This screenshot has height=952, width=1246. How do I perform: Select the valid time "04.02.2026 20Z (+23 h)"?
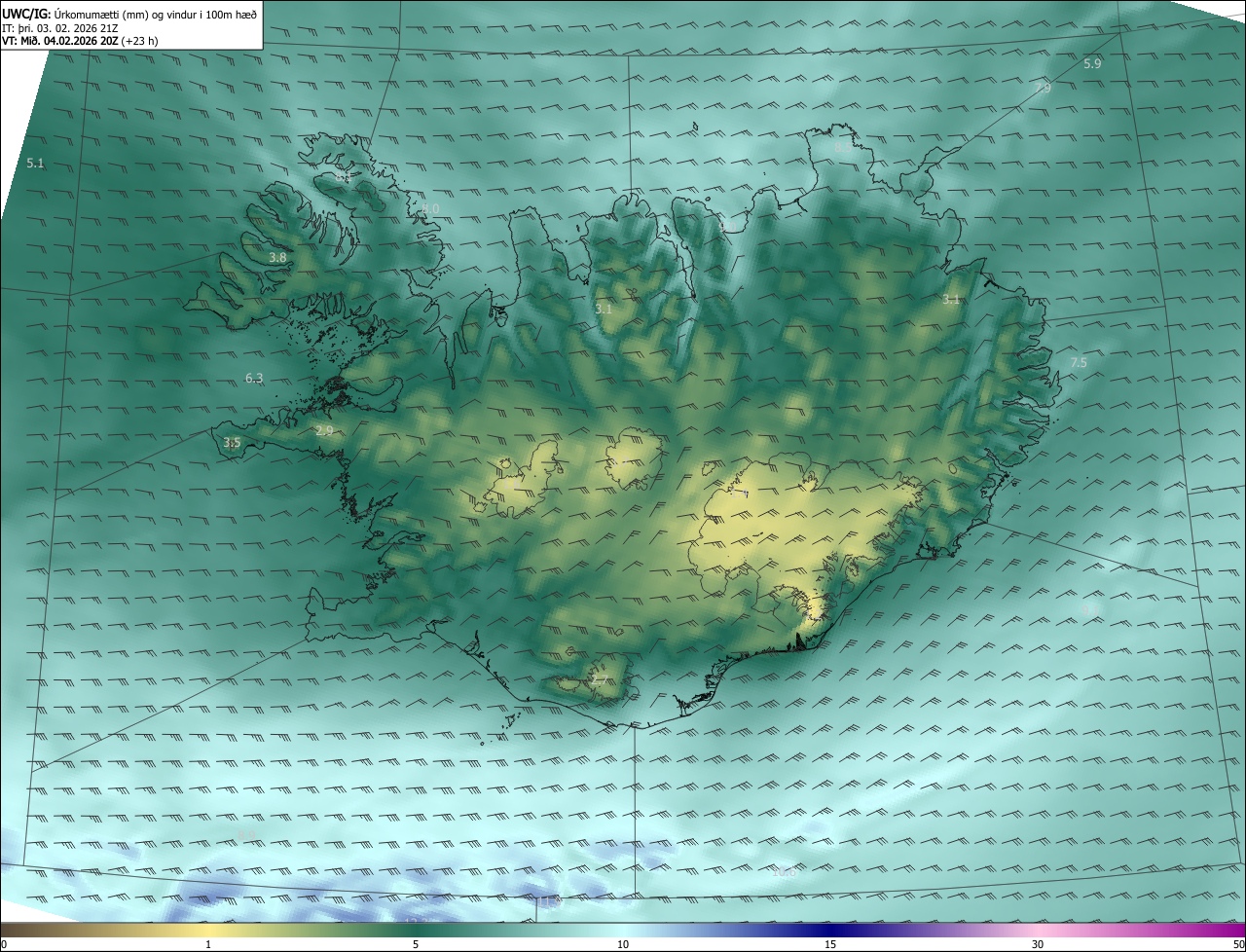click(101, 41)
